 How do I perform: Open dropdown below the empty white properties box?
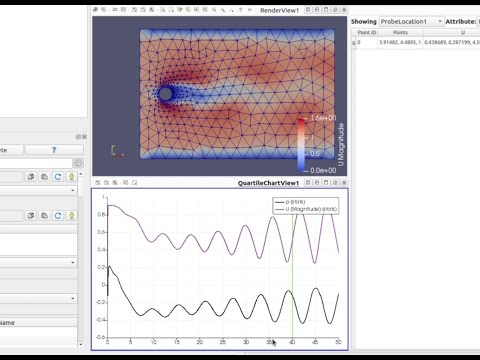[38, 263]
